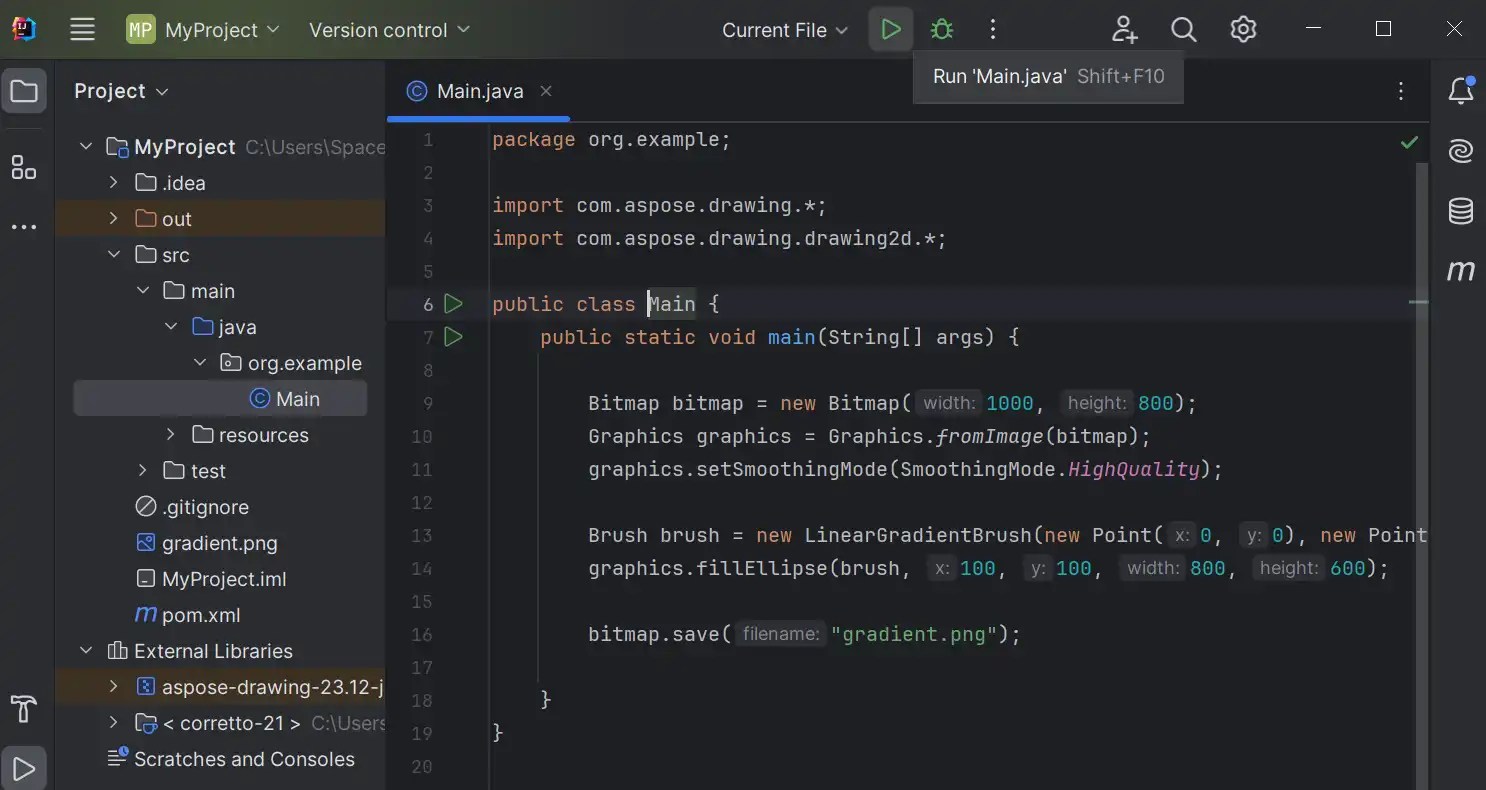Show the Notifications panel
The width and height of the screenshot is (1486, 790).
coord(1460,90)
